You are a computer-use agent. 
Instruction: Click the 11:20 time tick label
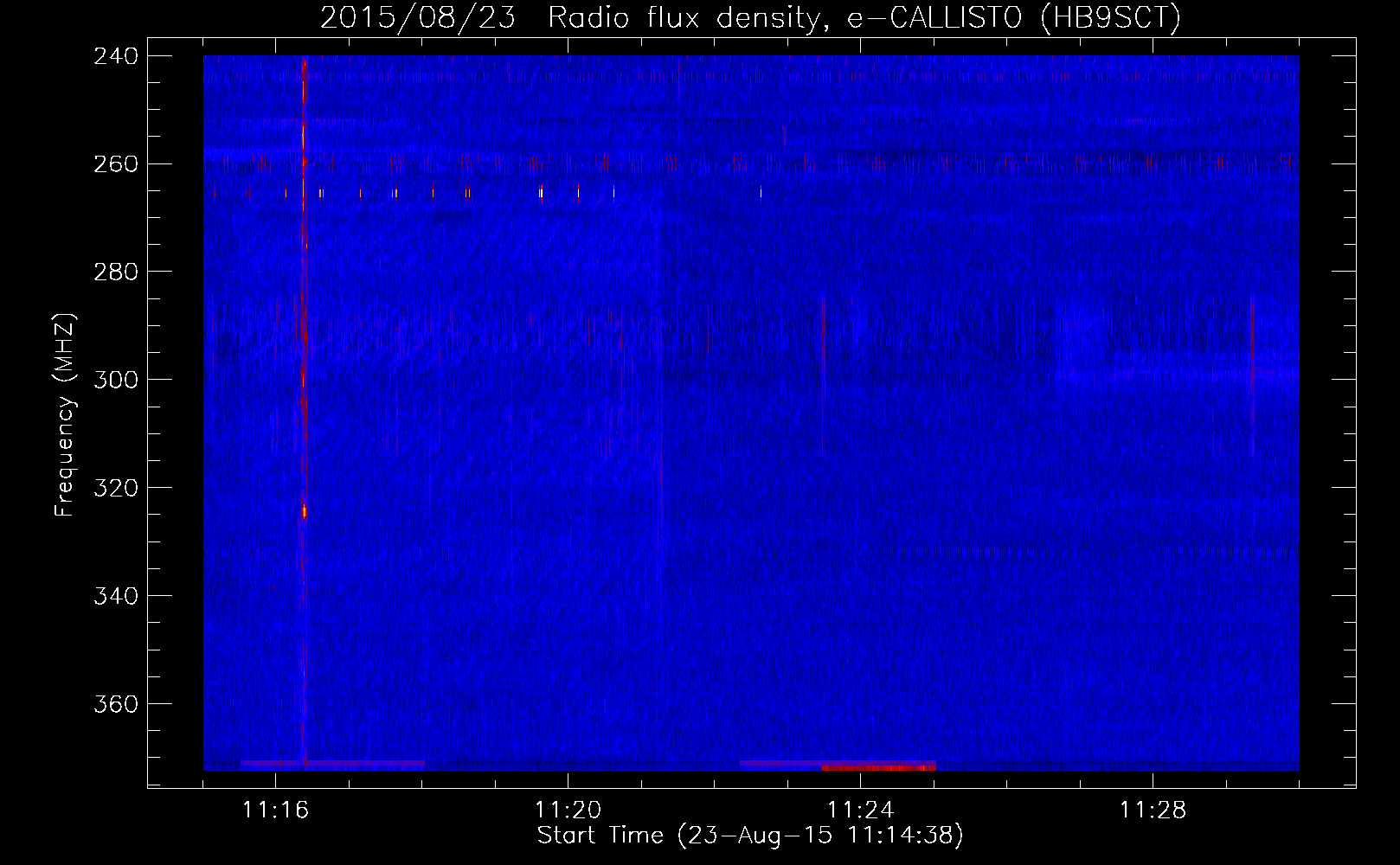(568, 811)
